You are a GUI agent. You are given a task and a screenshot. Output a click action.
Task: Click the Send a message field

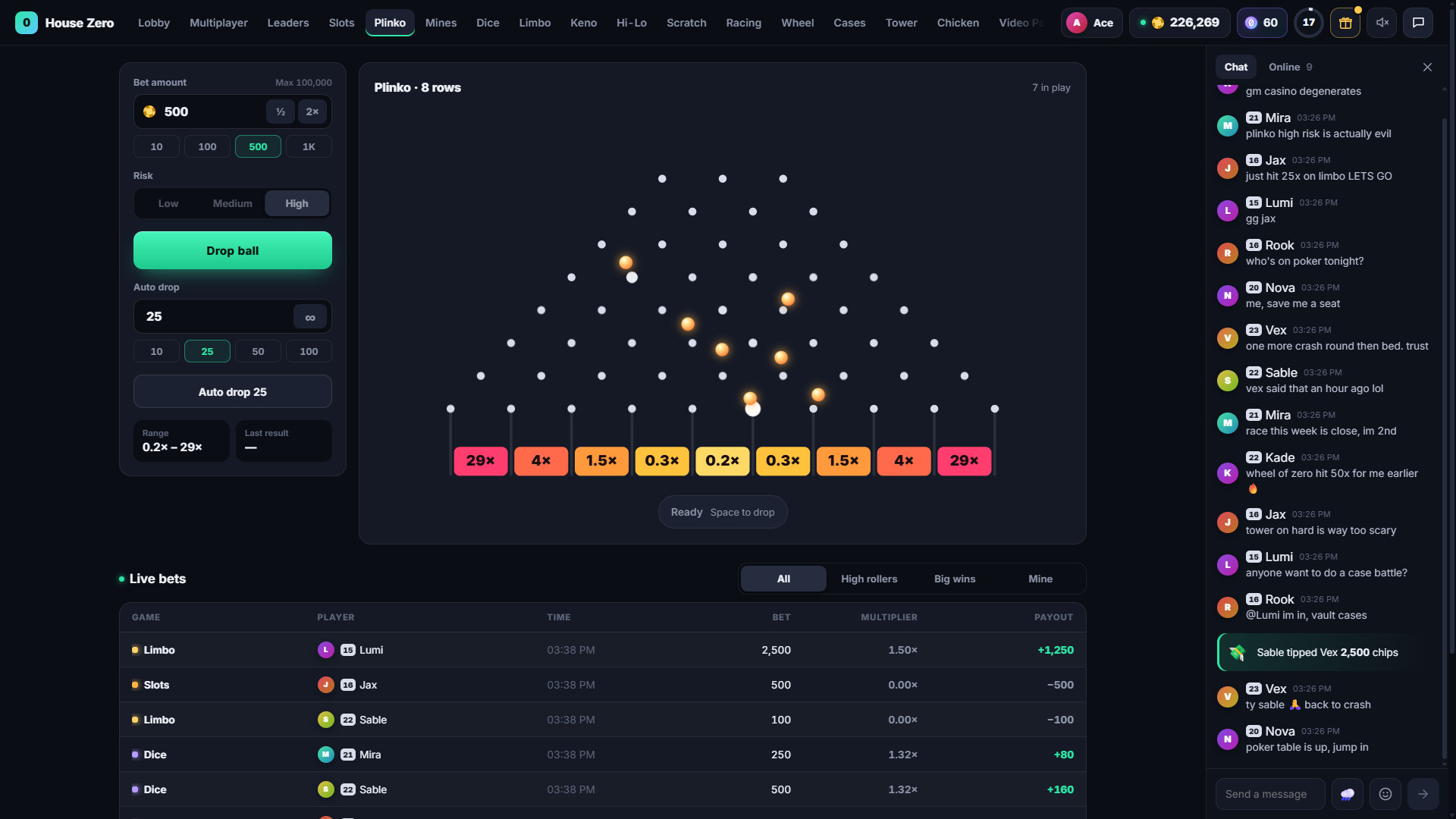pyautogui.click(x=1270, y=794)
